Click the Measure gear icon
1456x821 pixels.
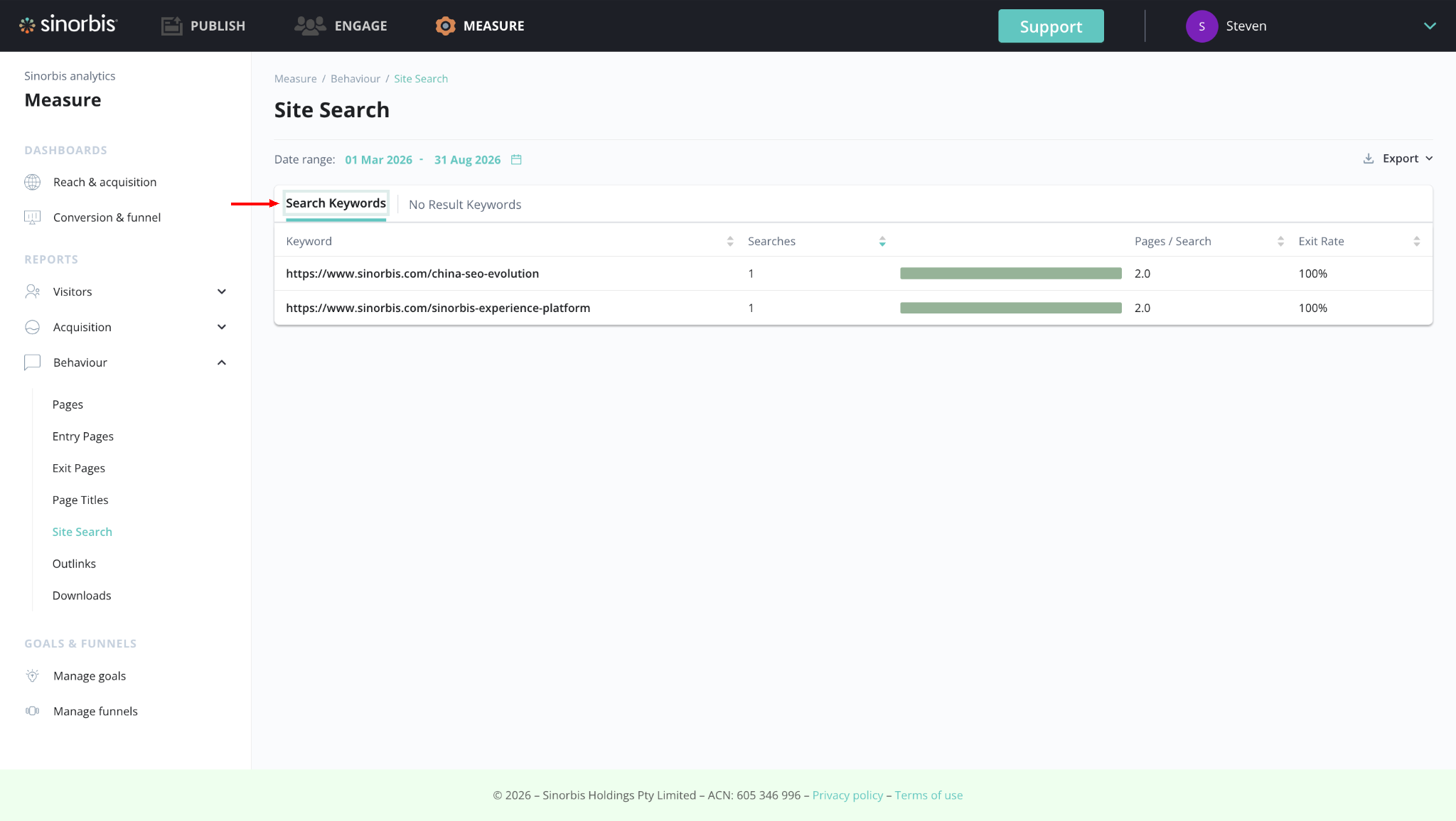click(x=445, y=26)
